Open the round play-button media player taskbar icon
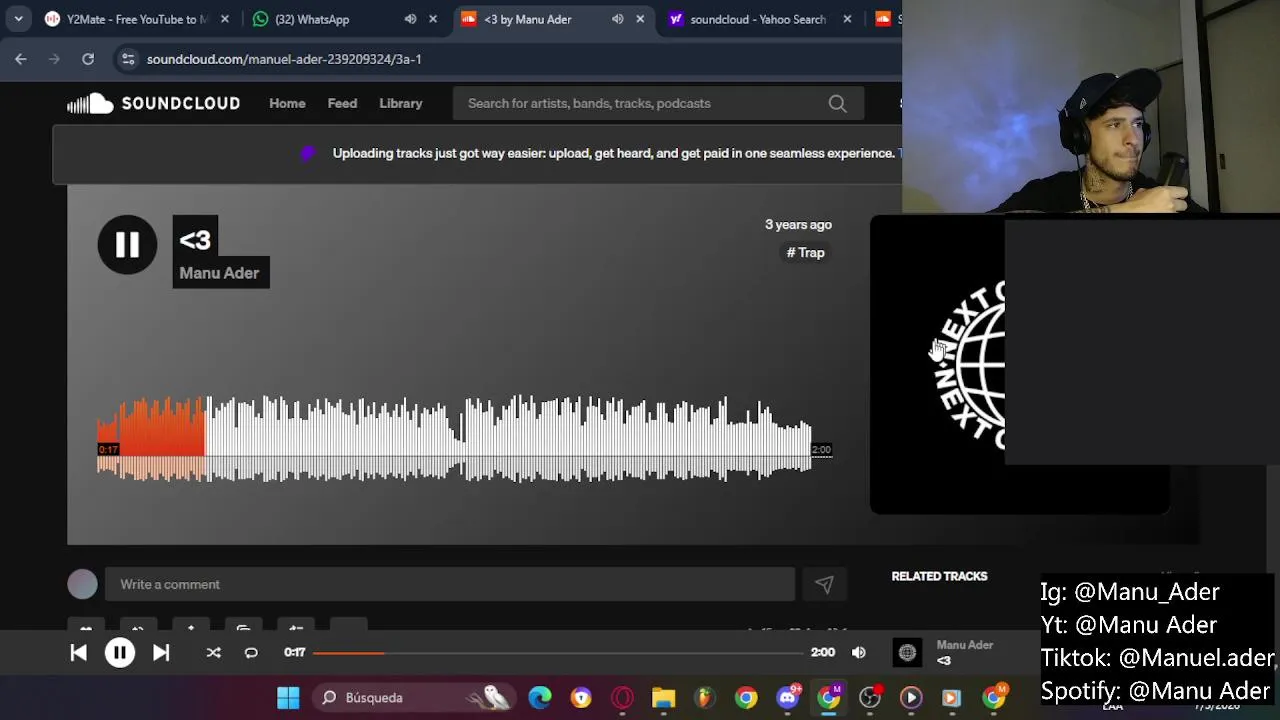 (x=911, y=698)
